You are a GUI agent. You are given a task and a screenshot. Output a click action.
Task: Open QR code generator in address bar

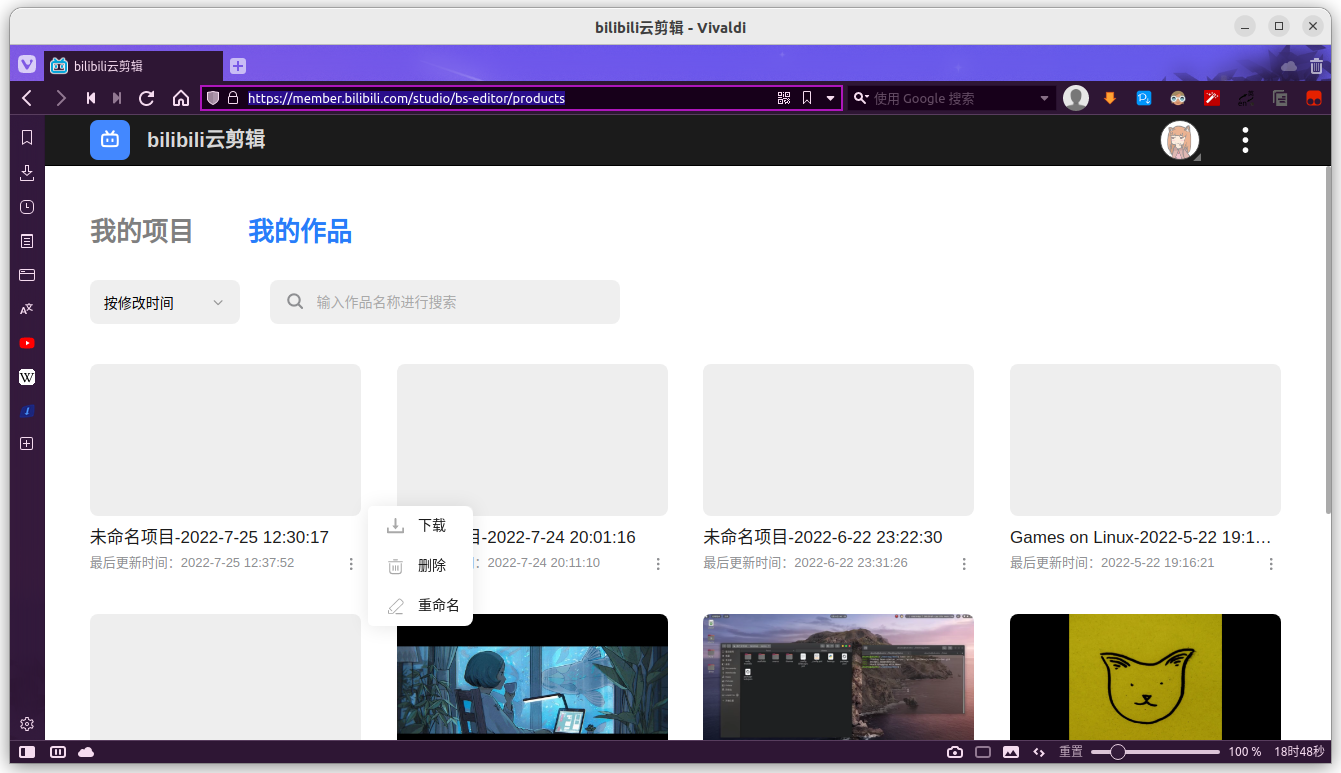point(784,98)
